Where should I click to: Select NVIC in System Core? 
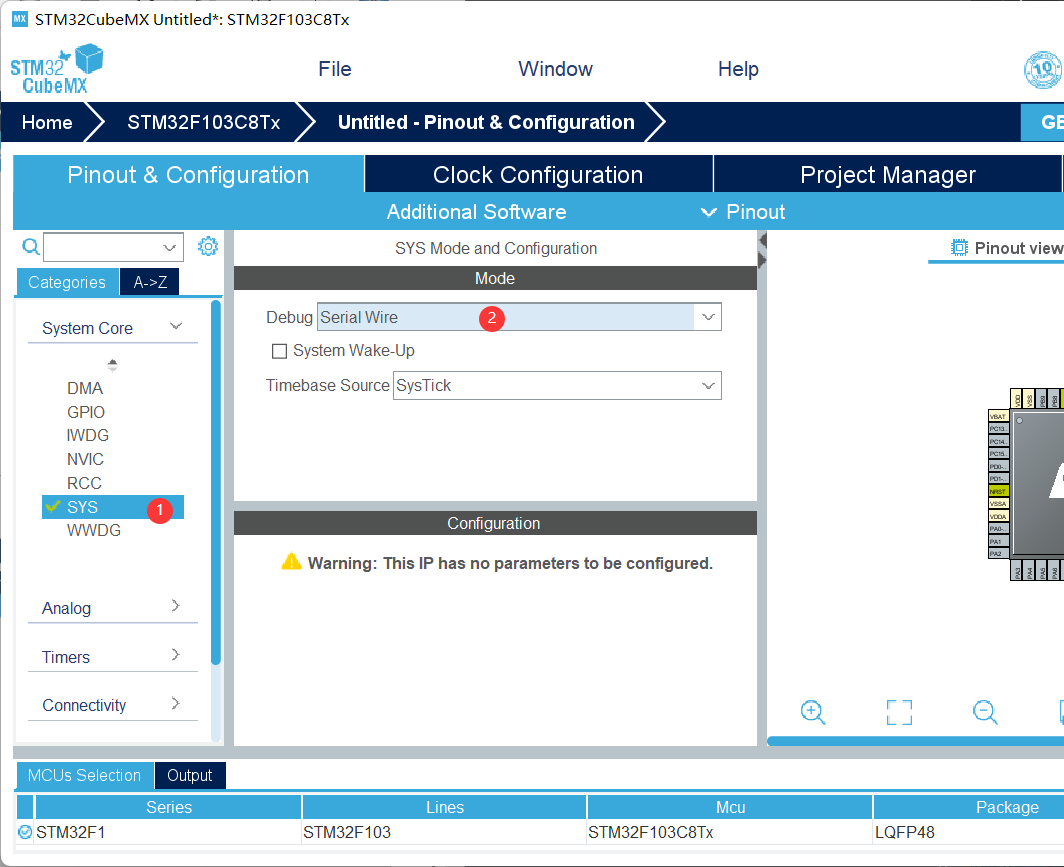pyautogui.click(x=86, y=459)
